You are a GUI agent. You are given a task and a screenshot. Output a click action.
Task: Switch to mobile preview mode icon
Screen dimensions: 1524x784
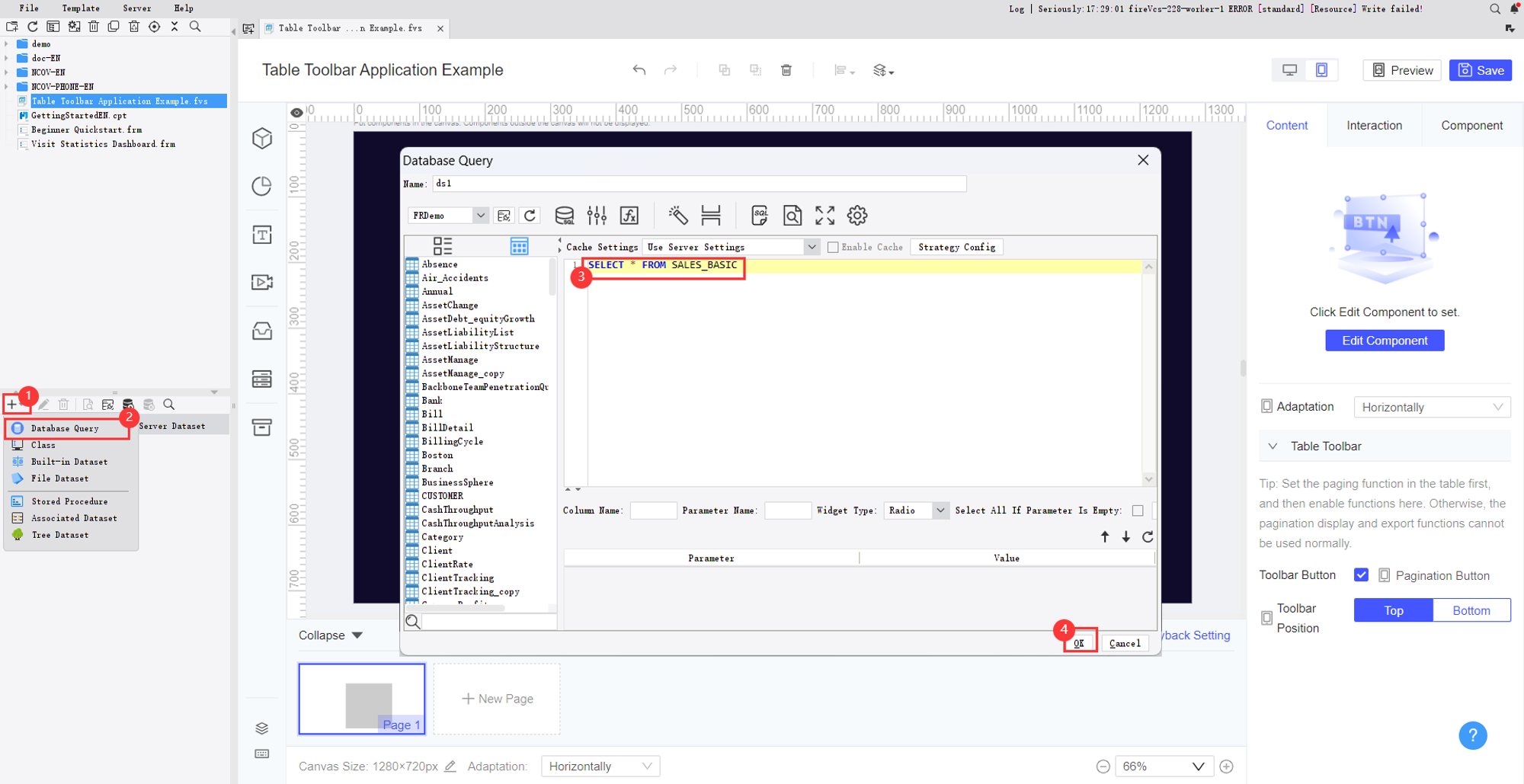coord(1321,69)
